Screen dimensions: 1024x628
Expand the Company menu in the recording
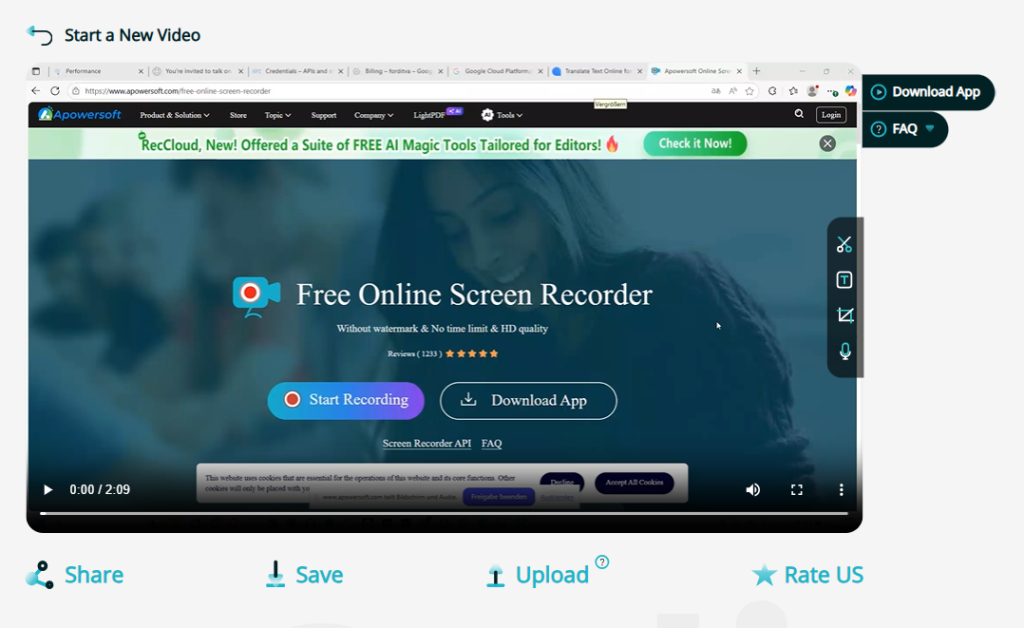(x=374, y=115)
